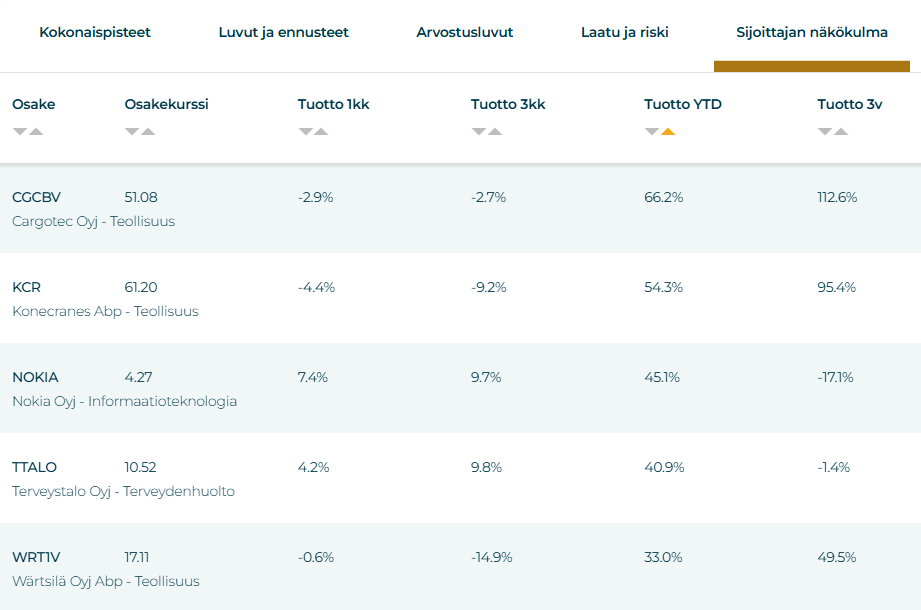Open the WRT1V Wärtsilä stock row

[x=460, y=568]
